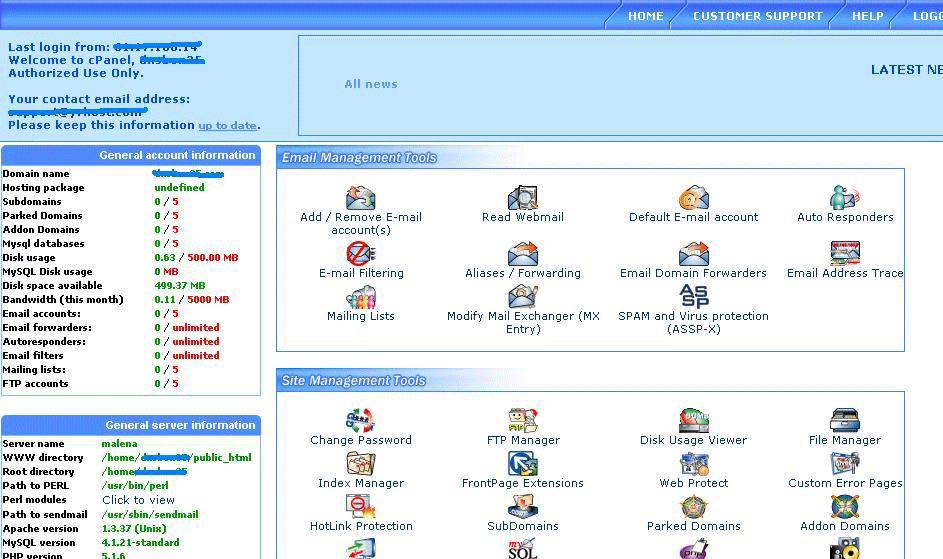This screenshot has height=559, width=943.
Task: Click the 'General server information' header
Action: (x=180, y=425)
